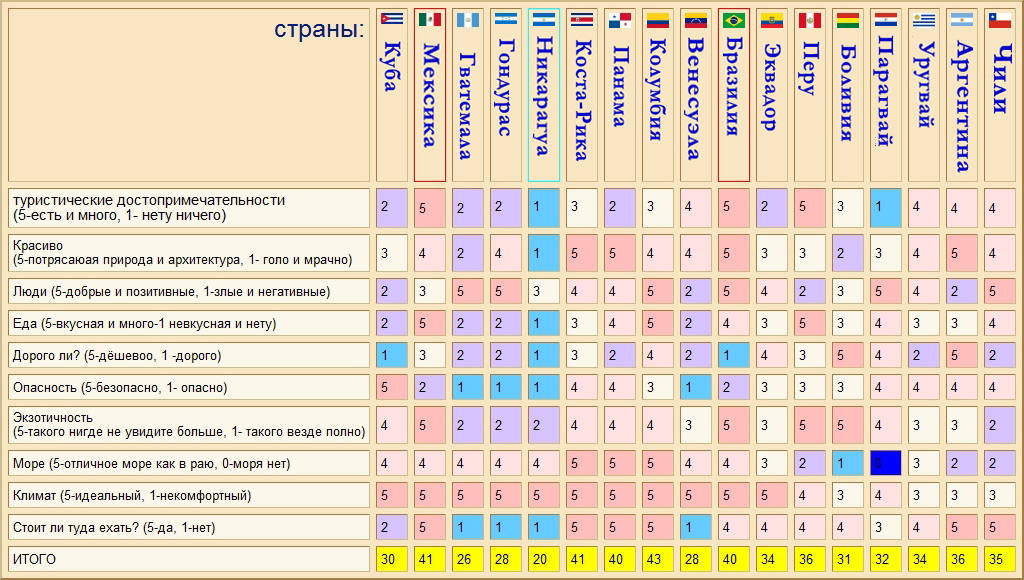
Task: Click Guatemala's total cell showing 26
Action: coord(468,559)
